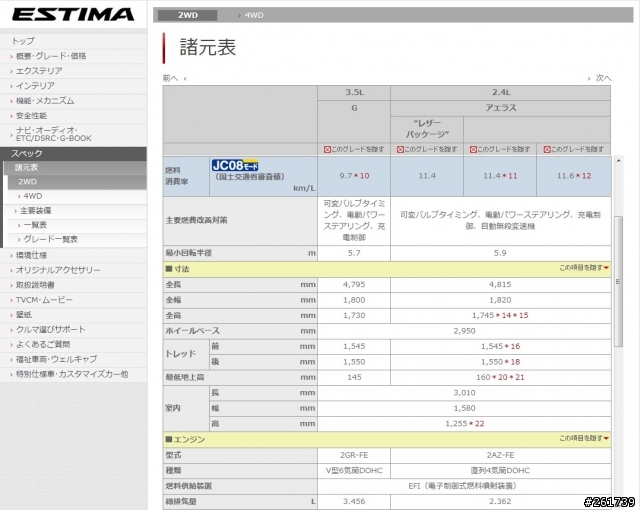640x510 pixels.
Task: Click the 4,795 overall length value
Action: pos(354,284)
